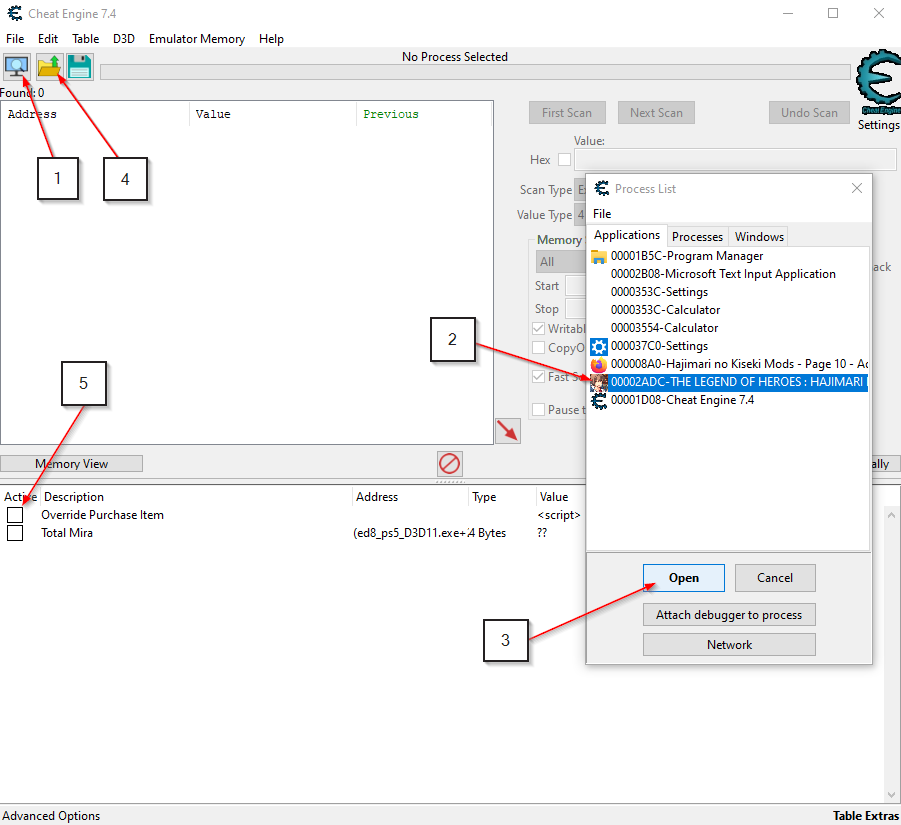Click Table Extras in status bar
This screenshot has width=901, height=825.
tap(865, 816)
